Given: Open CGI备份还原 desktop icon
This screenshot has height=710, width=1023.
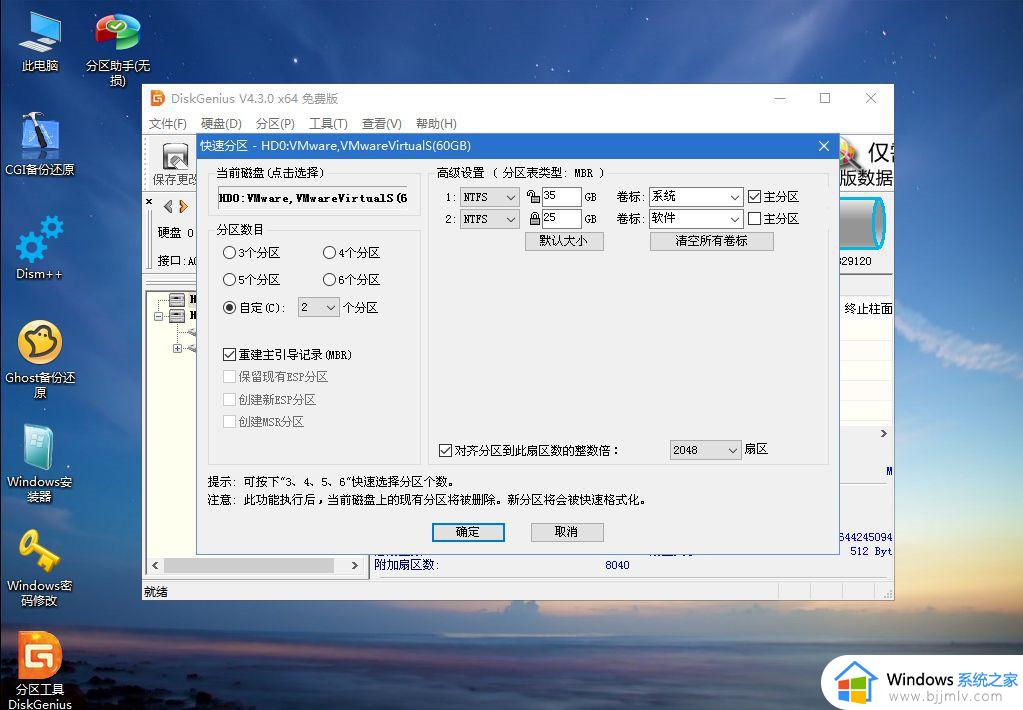Looking at the screenshot, I should (40, 144).
